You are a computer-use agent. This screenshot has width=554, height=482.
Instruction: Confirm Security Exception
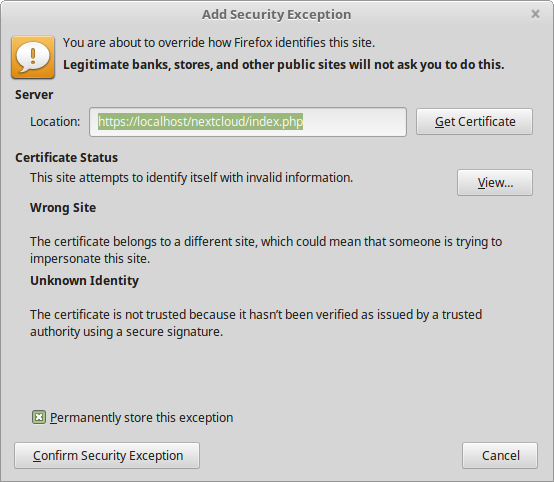(x=107, y=455)
